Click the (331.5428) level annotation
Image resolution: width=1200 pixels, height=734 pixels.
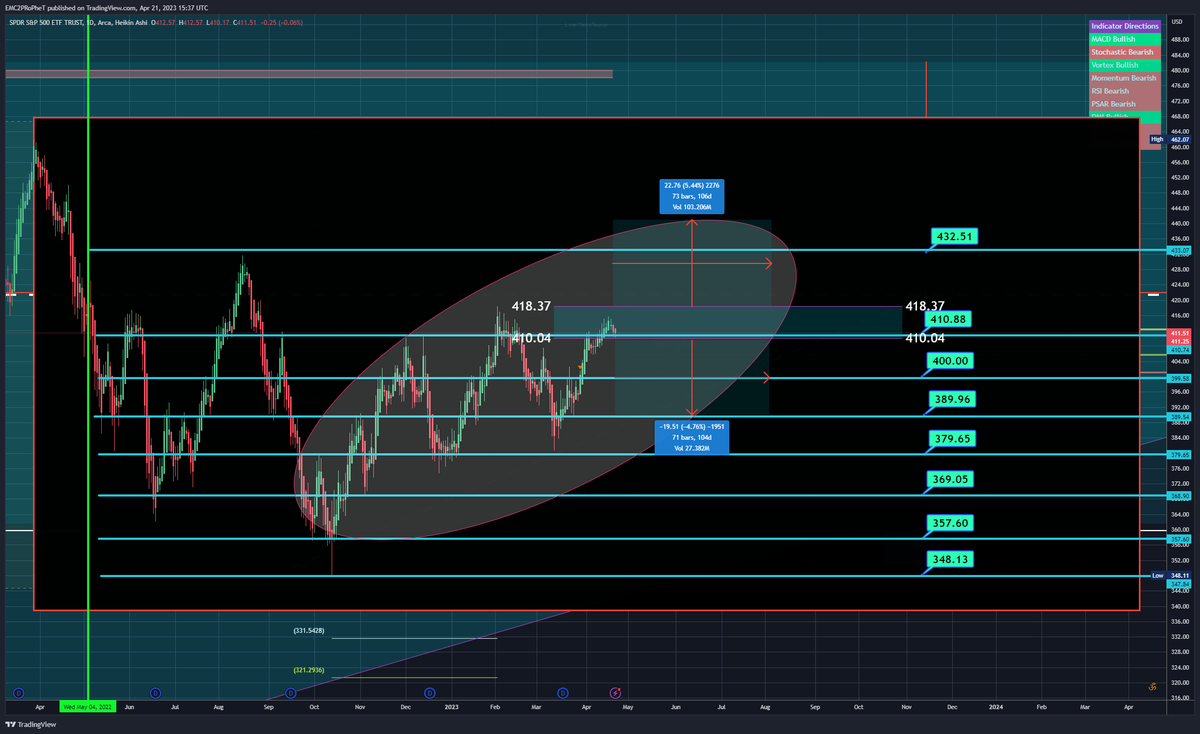(309, 631)
